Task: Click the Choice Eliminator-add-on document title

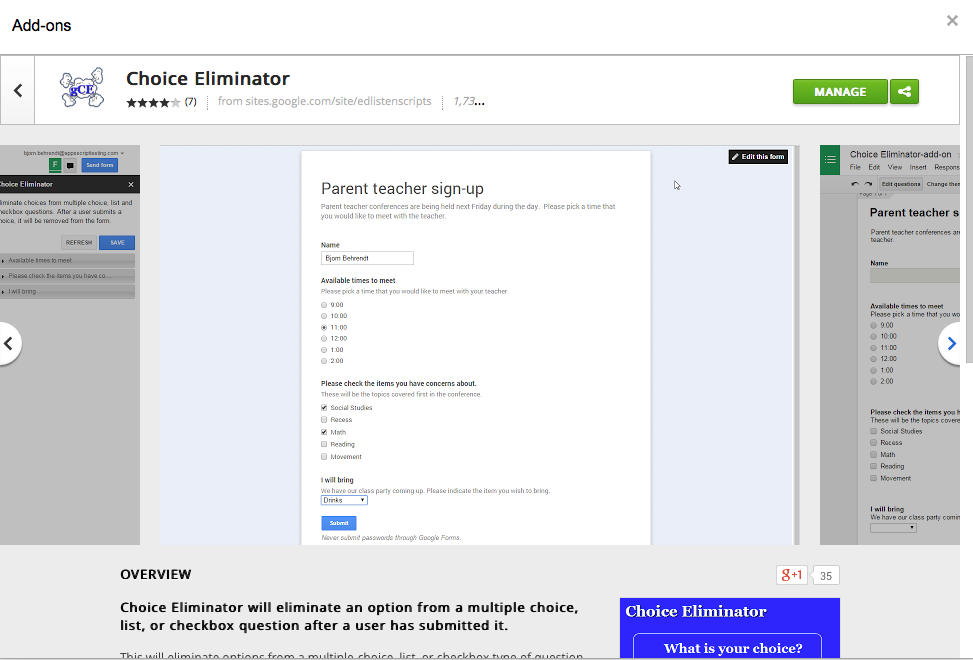Action: pyautogui.click(x=900, y=154)
